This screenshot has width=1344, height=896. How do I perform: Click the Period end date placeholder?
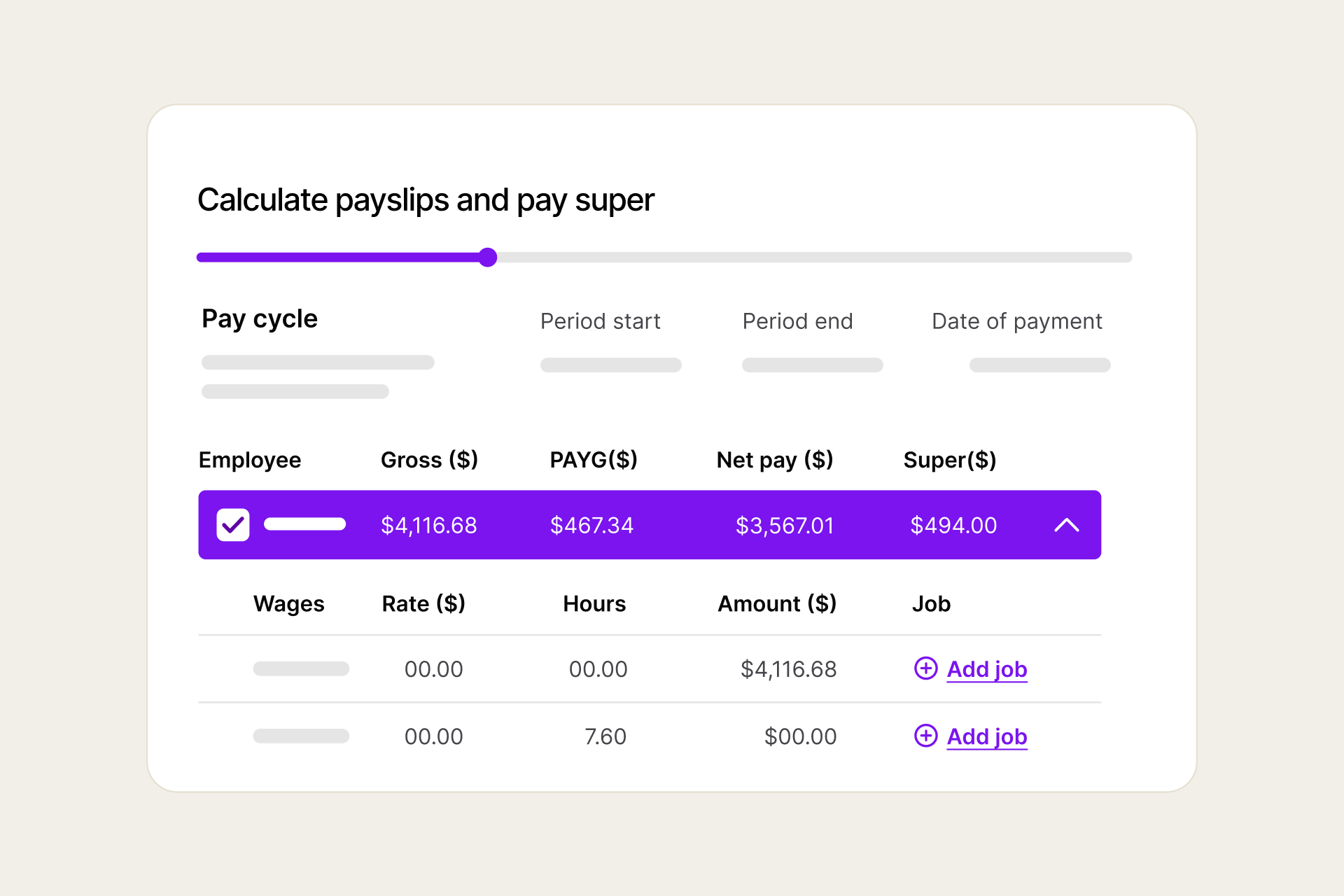tap(813, 365)
